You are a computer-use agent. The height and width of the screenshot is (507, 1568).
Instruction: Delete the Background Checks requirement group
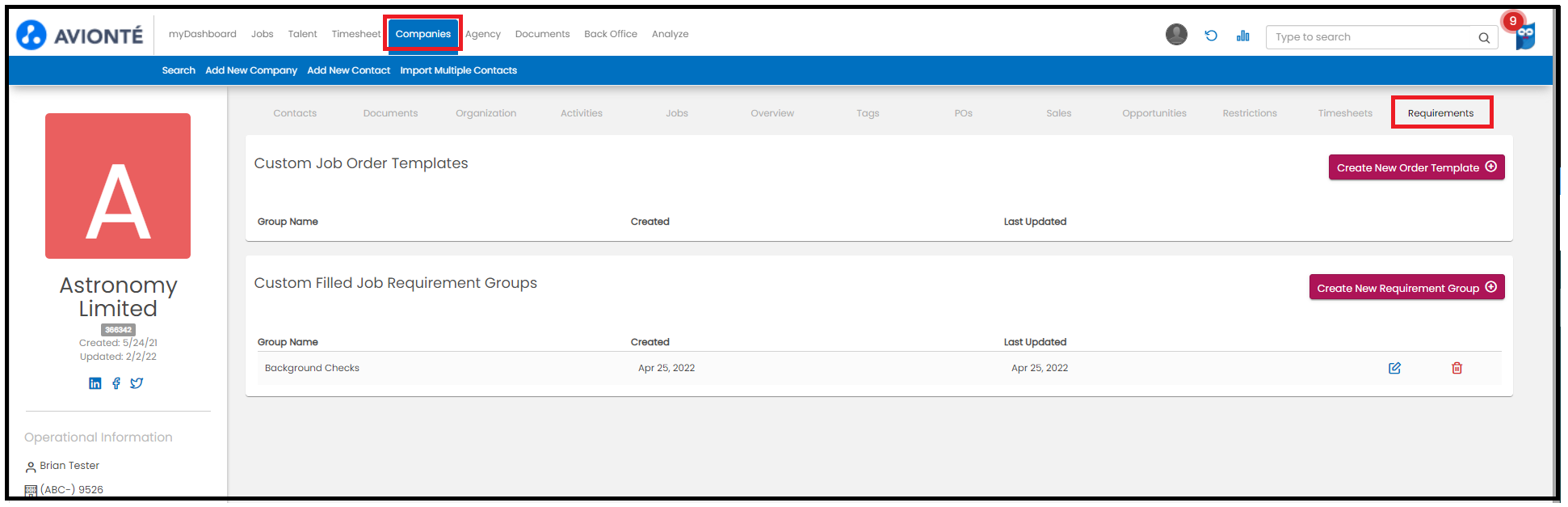pyautogui.click(x=1457, y=368)
